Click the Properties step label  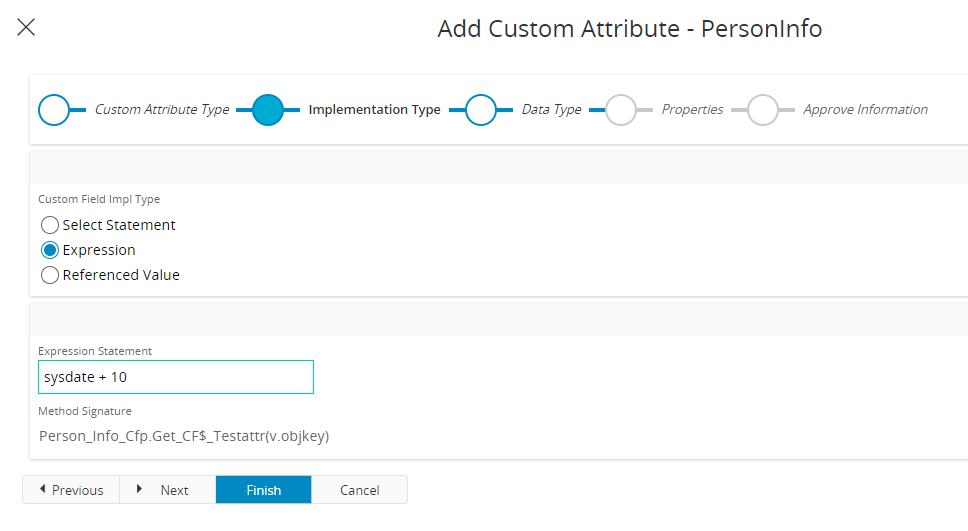[692, 110]
